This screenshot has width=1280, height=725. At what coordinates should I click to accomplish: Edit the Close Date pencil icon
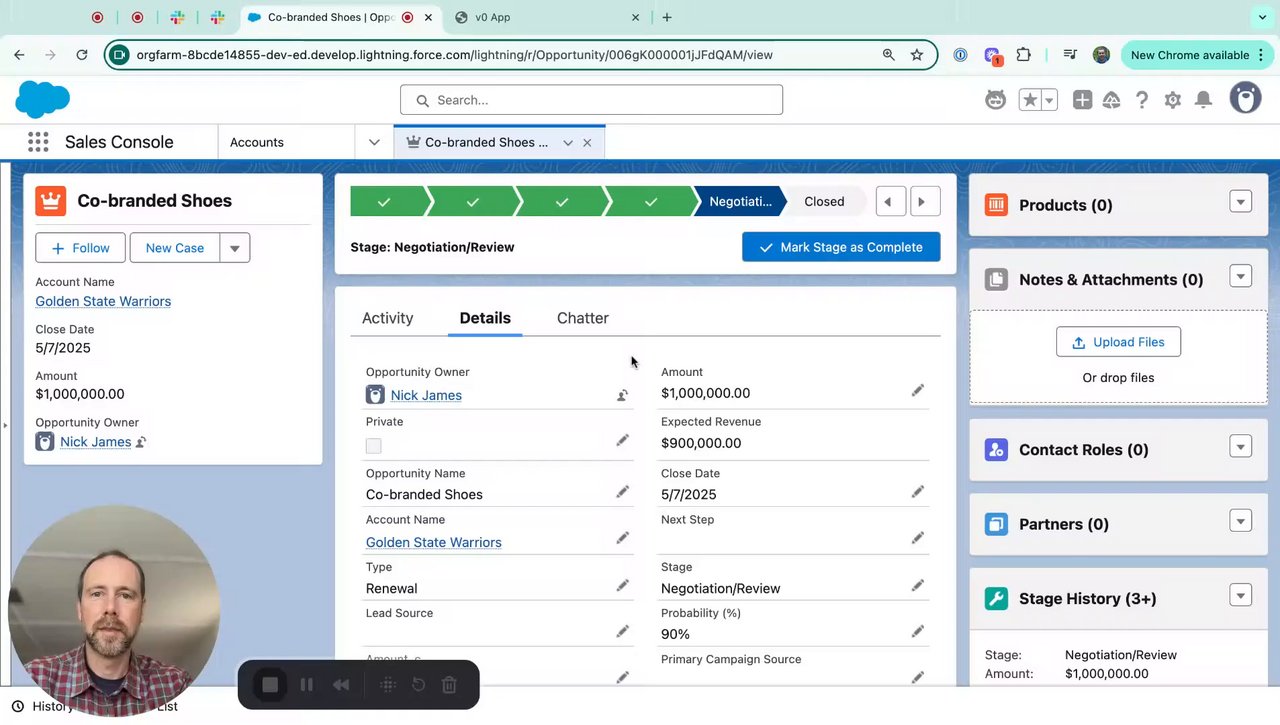click(x=917, y=492)
